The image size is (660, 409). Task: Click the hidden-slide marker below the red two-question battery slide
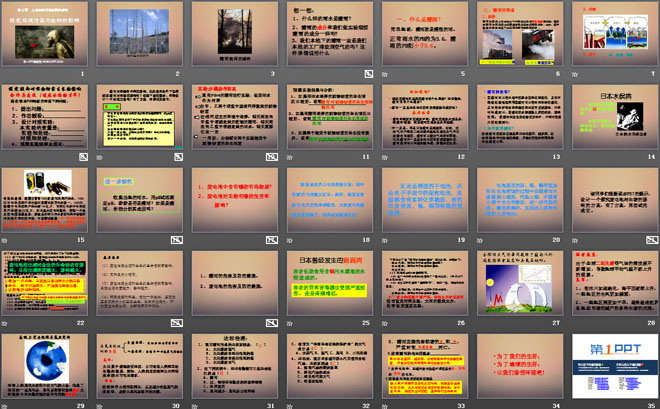(x=272, y=240)
